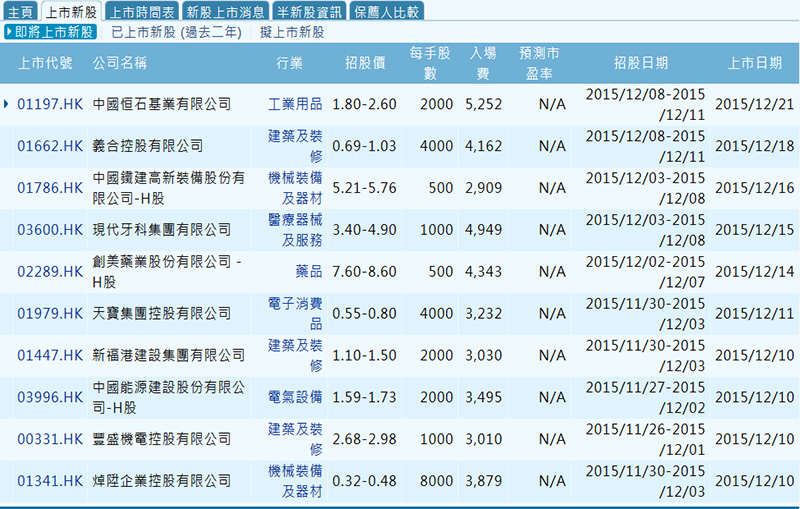
Task: Click offer price 1.80-2.60
Action: tap(364, 105)
